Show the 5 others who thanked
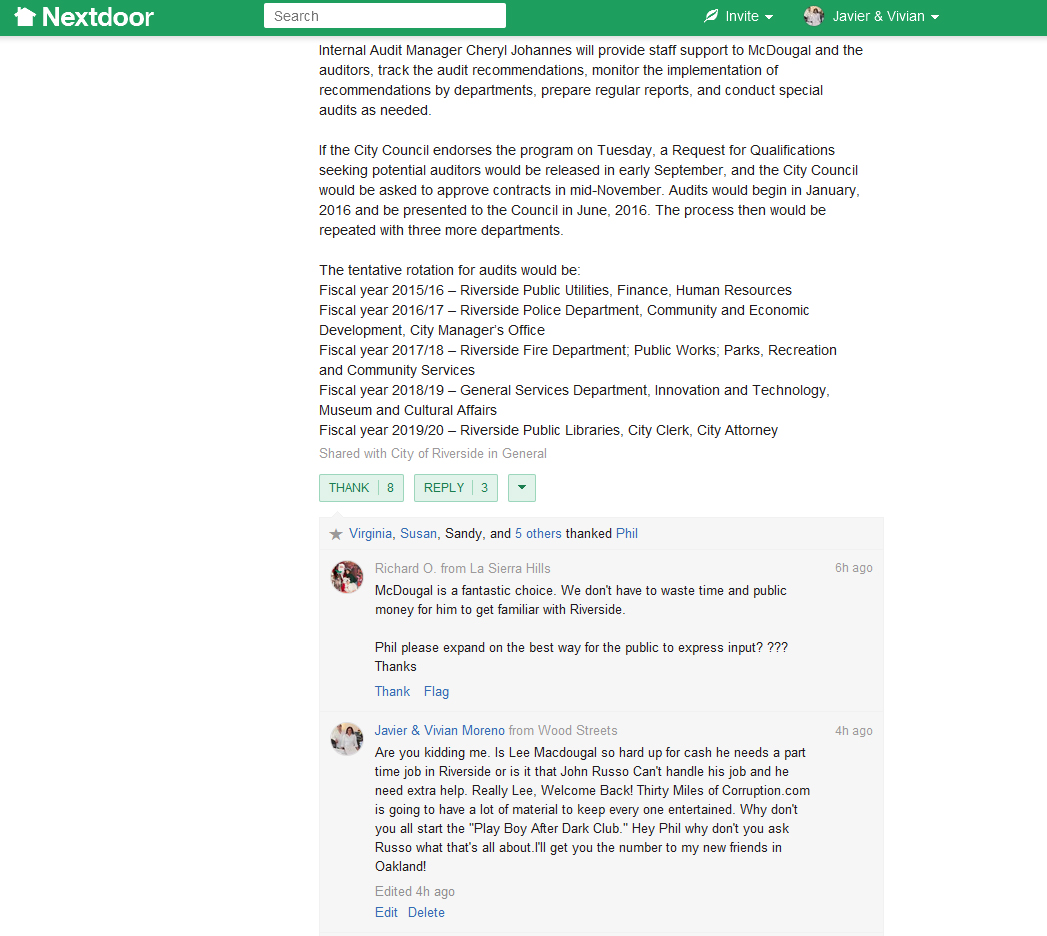The image size is (1047, 936). [x=538, y=534]
